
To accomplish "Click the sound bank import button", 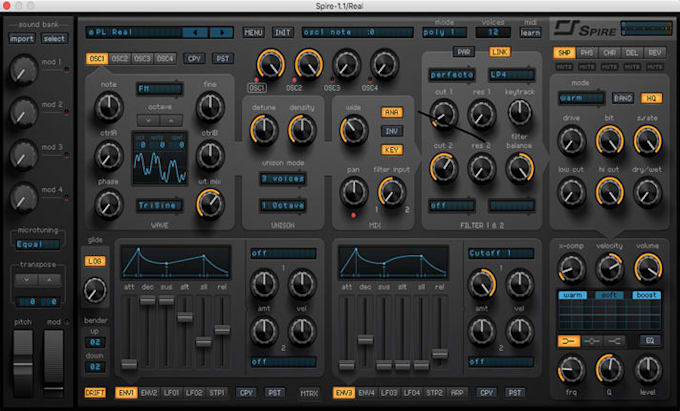I will (x=22, y=39).
